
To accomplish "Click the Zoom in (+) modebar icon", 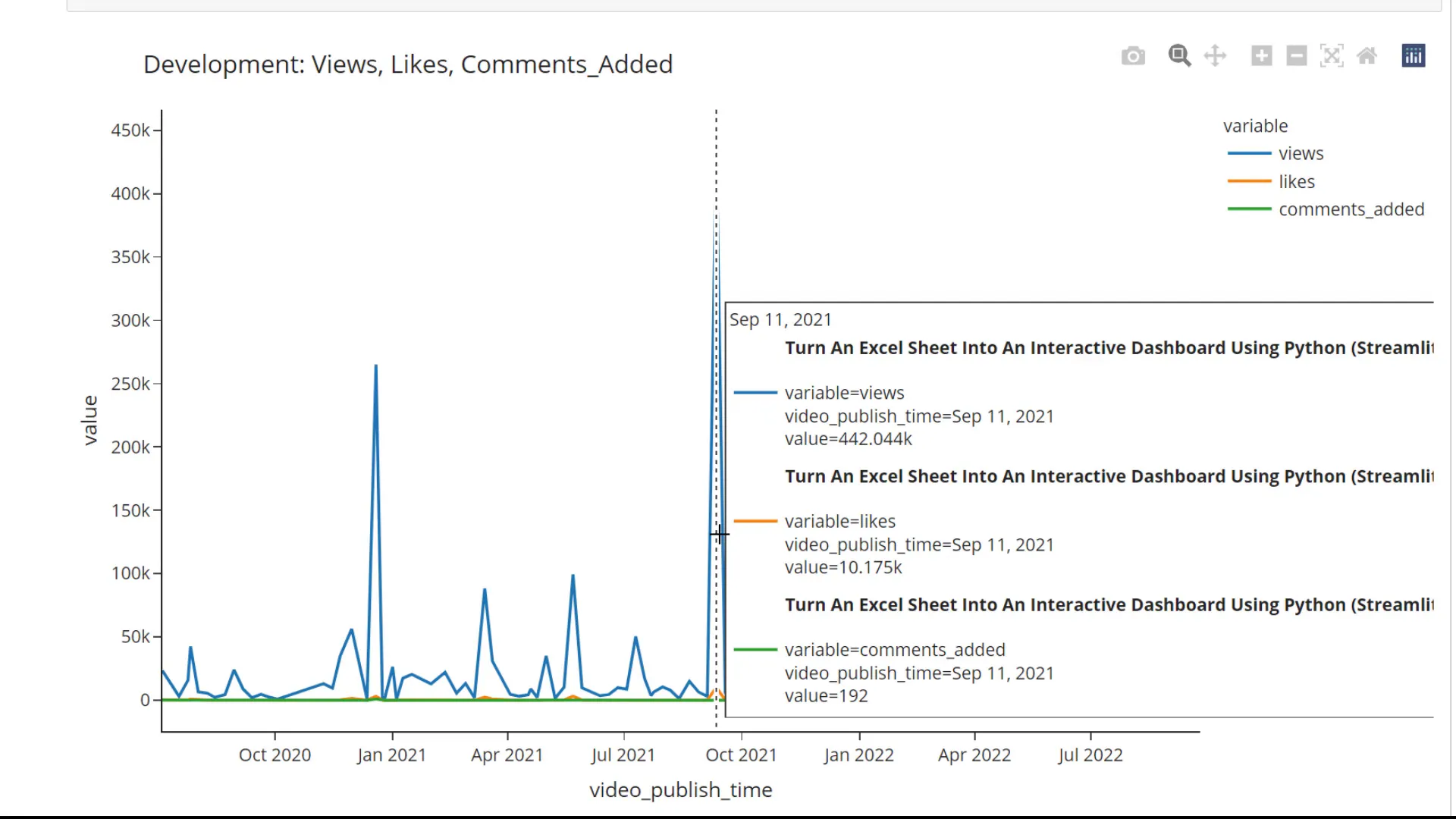I will tap(1261, 56).
